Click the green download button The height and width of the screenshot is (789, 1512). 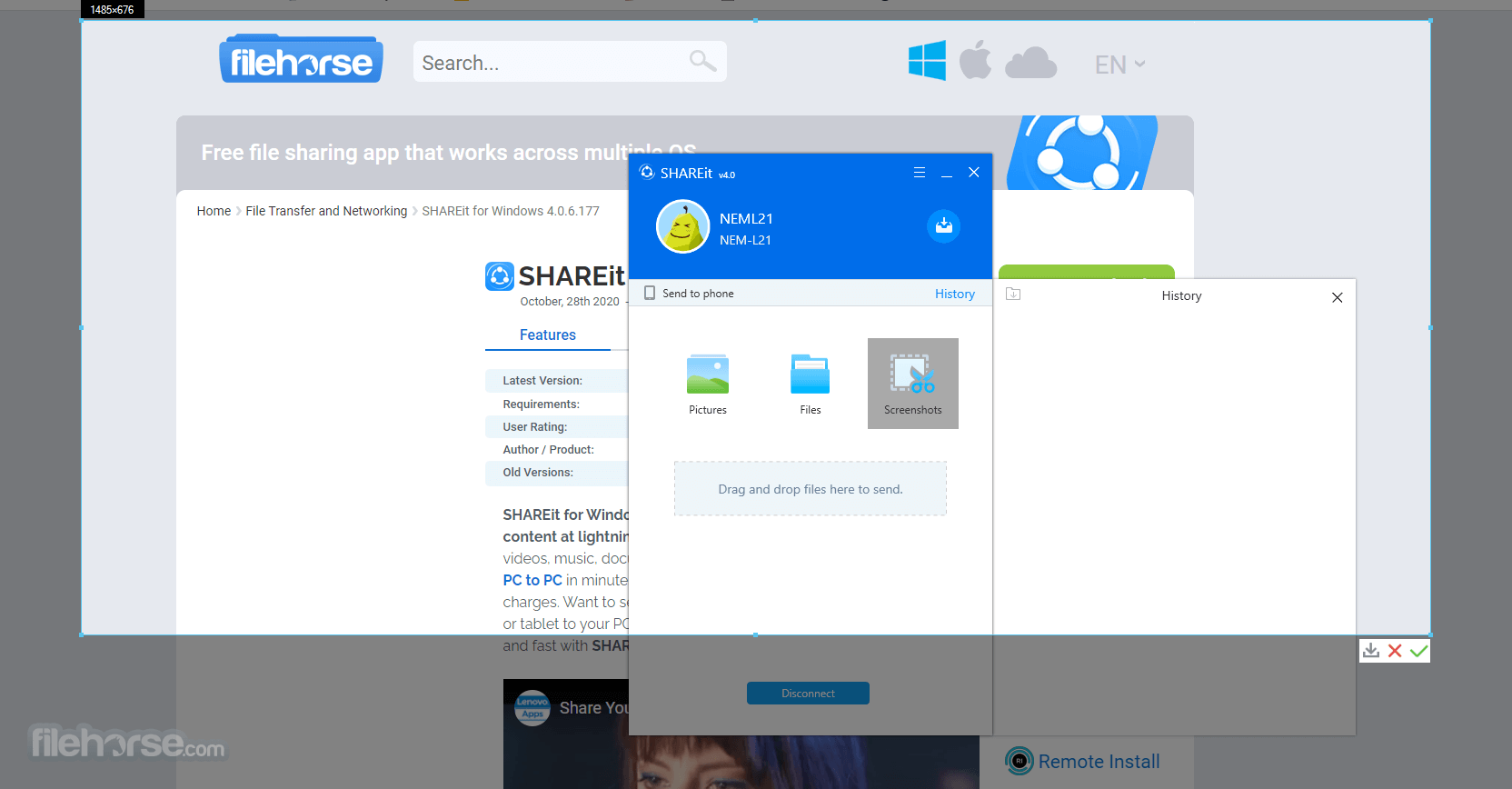point(1087,272)
